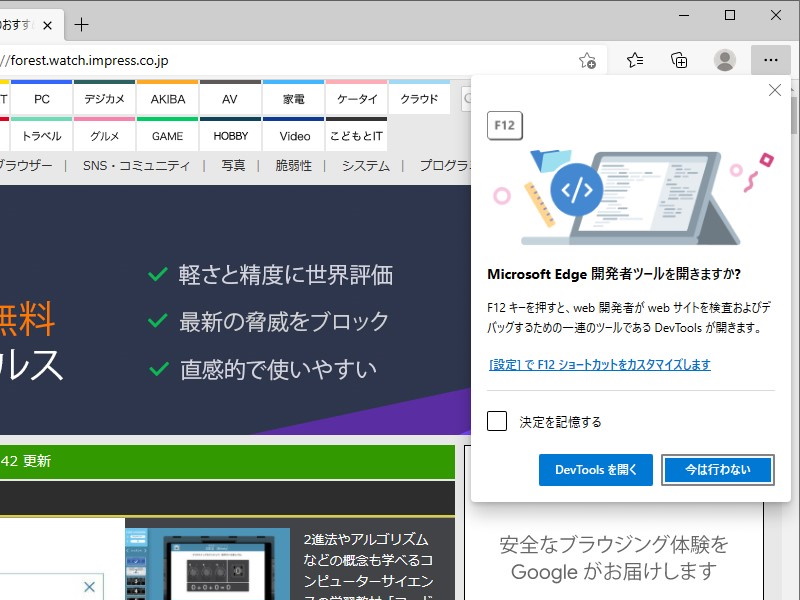
Task: Close the current browser tab
Action: coord(46,26)
